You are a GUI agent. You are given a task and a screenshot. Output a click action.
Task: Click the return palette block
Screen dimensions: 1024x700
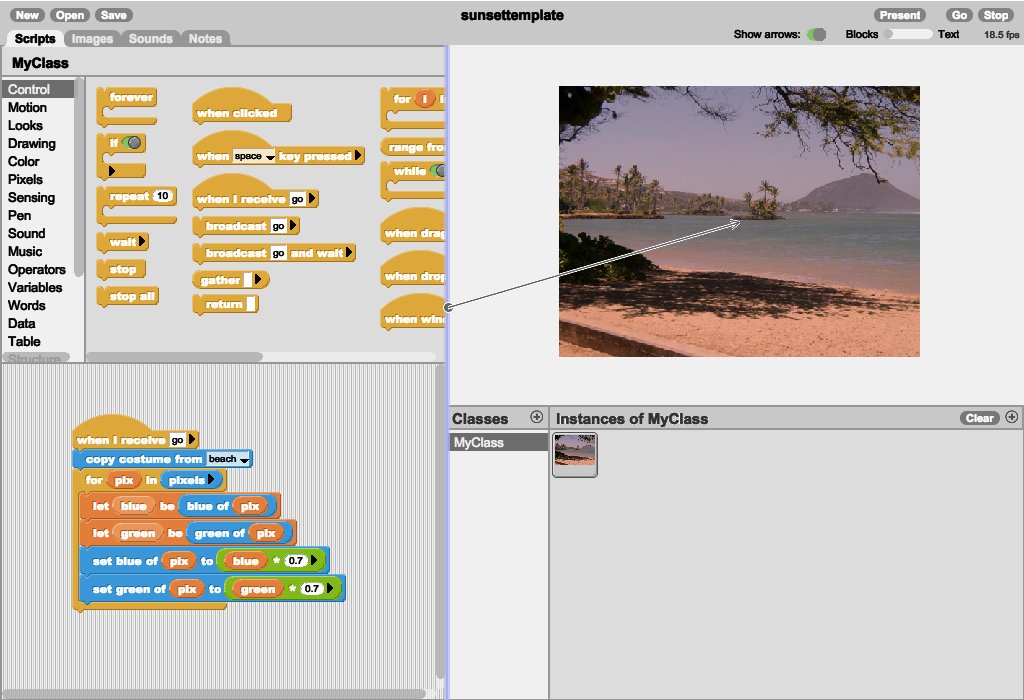223,304
